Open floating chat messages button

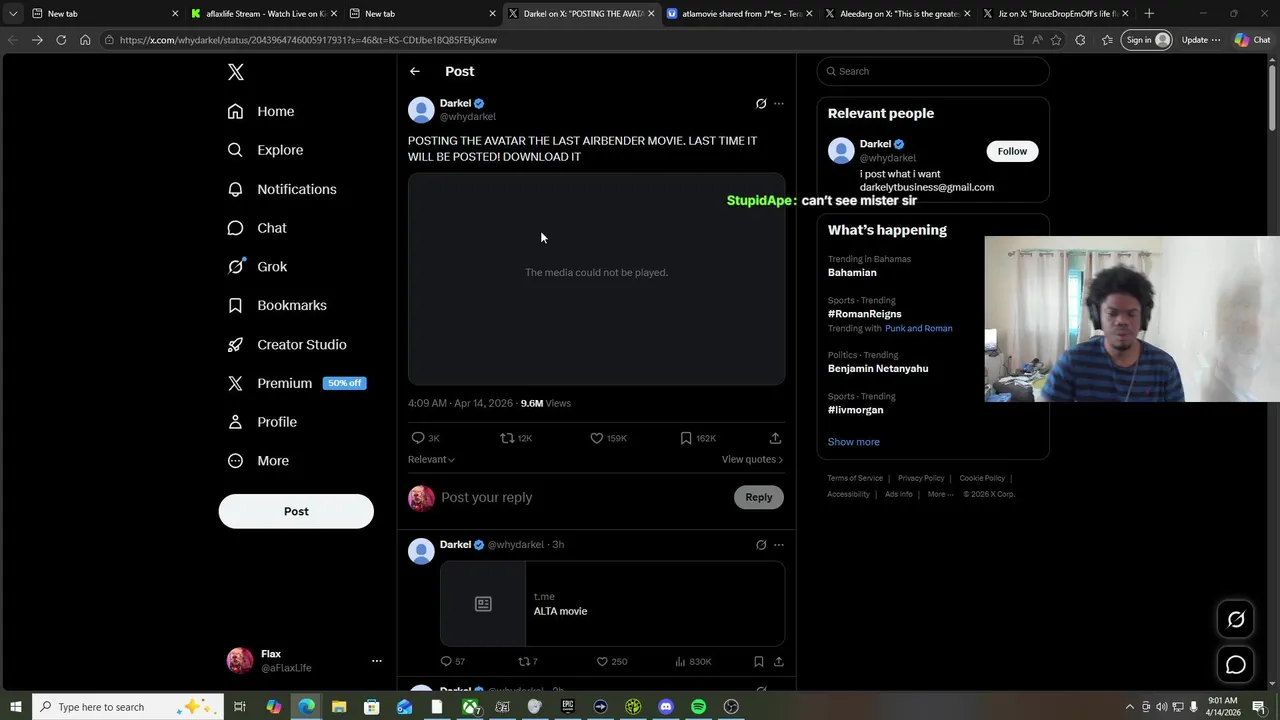(x=1236, y=665)
